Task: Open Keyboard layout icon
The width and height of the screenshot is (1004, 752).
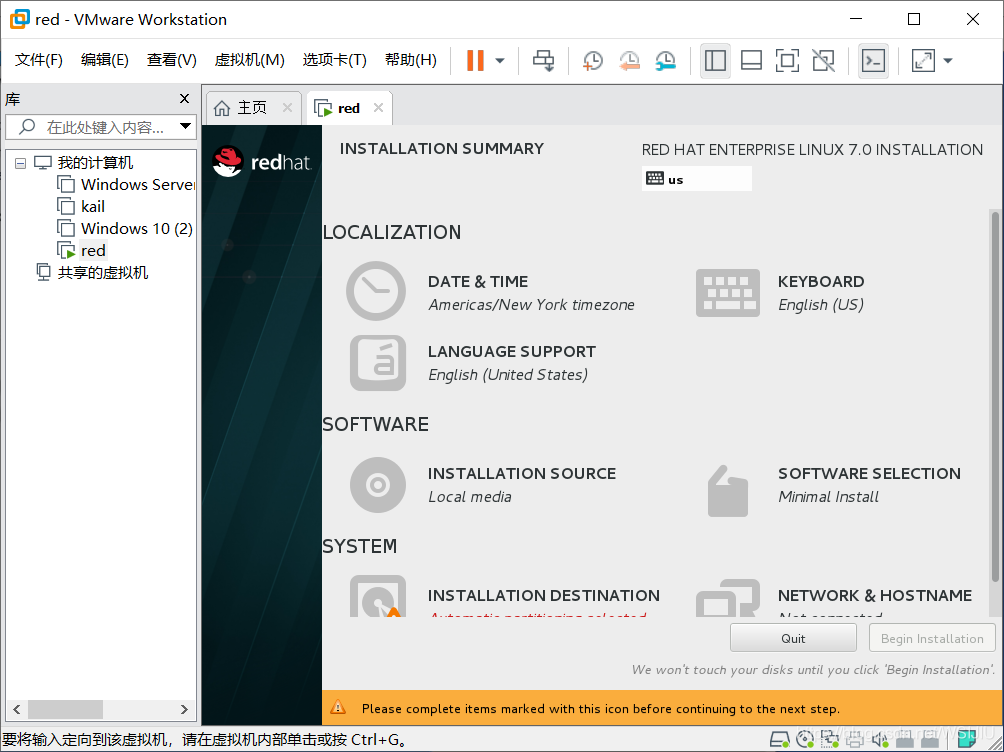Action: tap(728, 293)
